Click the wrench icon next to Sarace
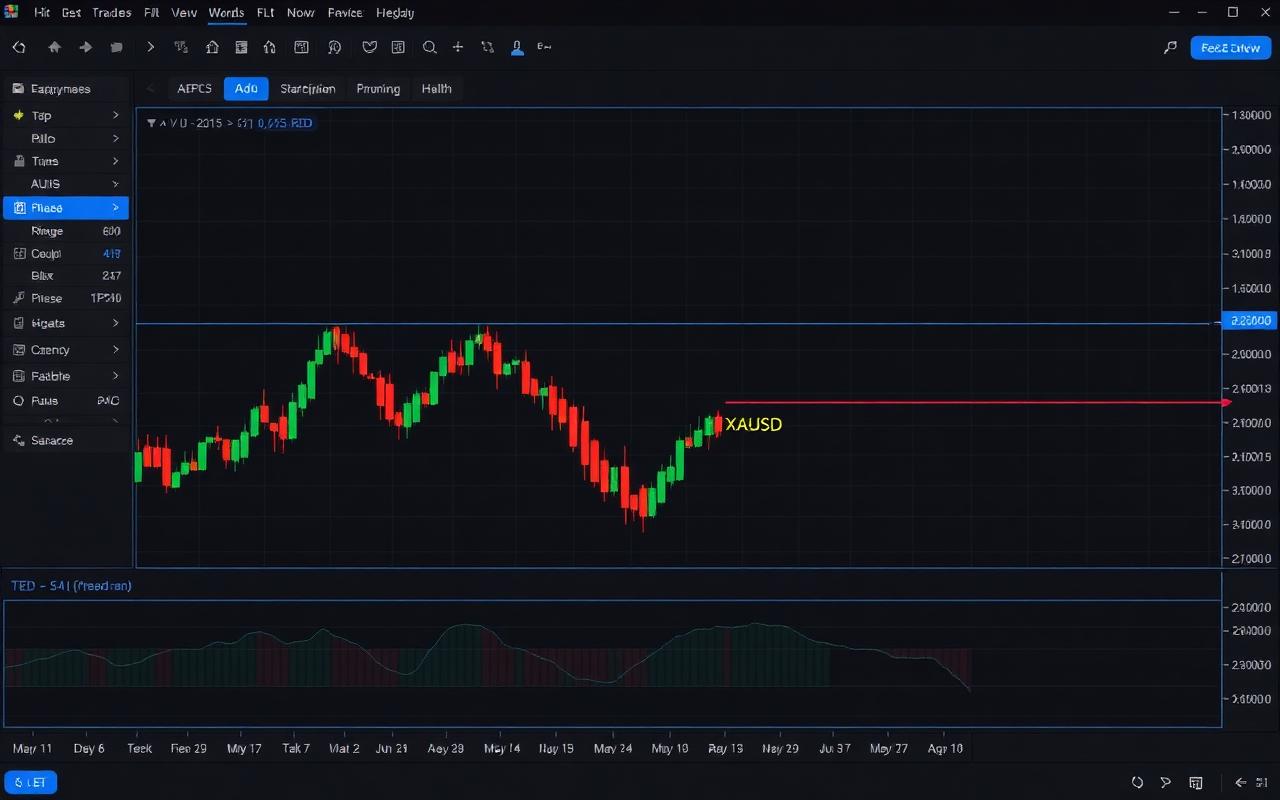 [x=18, y=440]
